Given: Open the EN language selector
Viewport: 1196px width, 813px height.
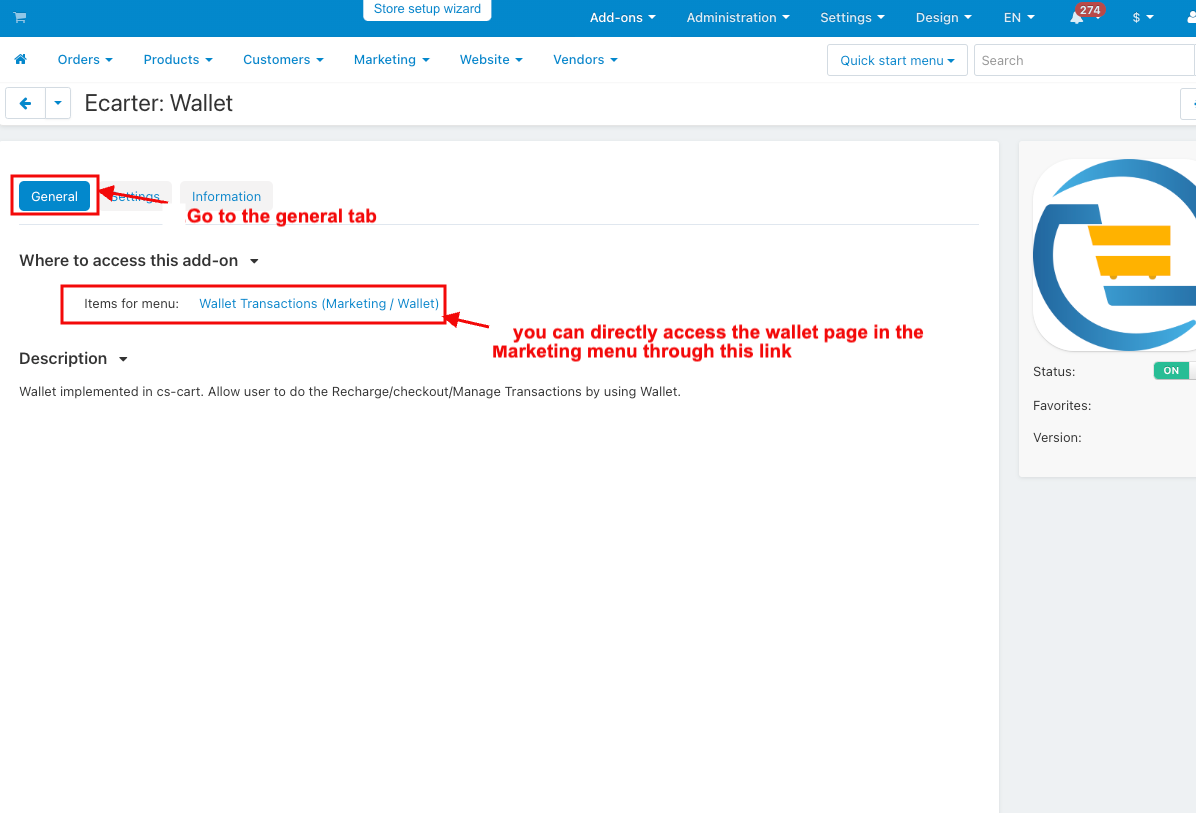Looking at the screenshot, I should [x=1019, y=18].
